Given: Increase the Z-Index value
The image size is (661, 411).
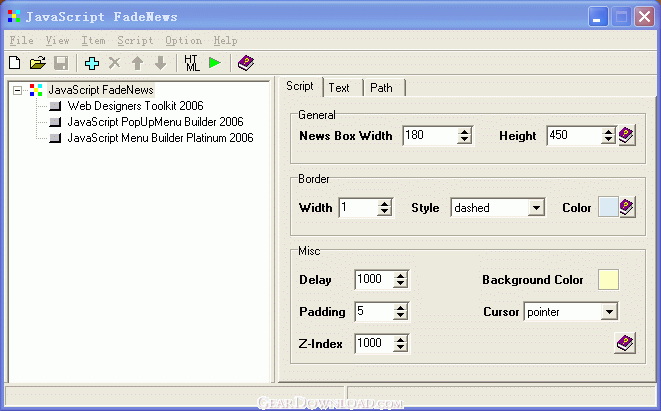Looking at the screenshot, I should pyautogui.click(x=400, y=340).
